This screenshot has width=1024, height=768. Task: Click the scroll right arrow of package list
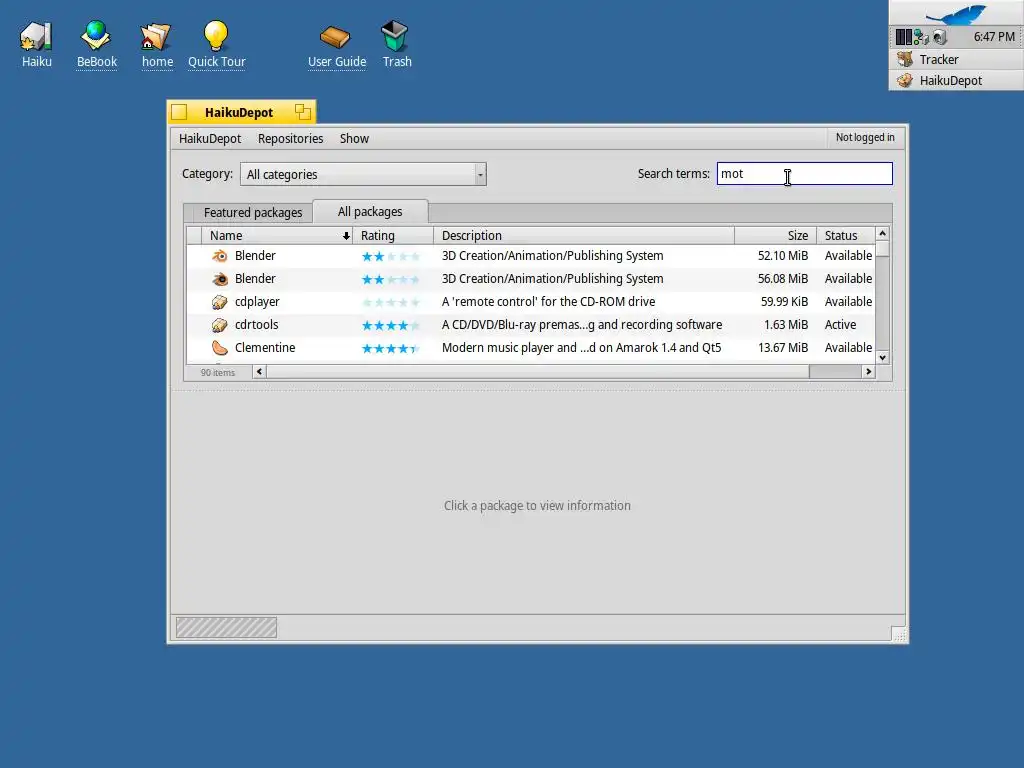pos(869,372)
